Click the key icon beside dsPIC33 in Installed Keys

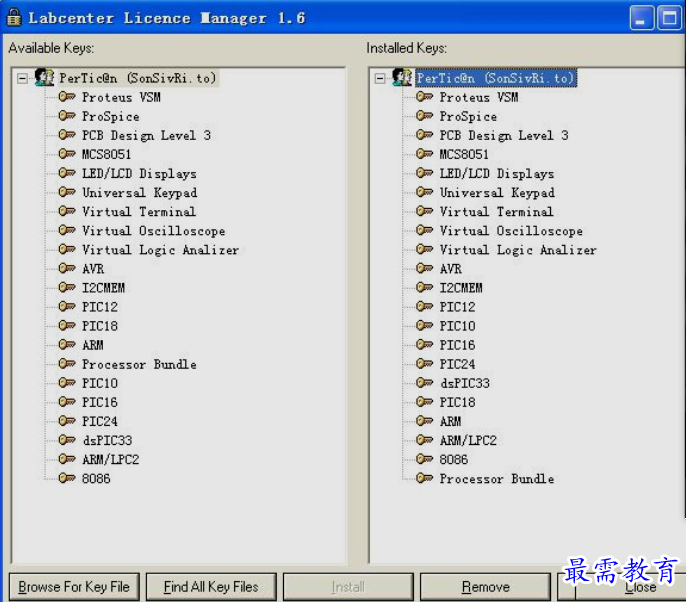tap(425, 383)
